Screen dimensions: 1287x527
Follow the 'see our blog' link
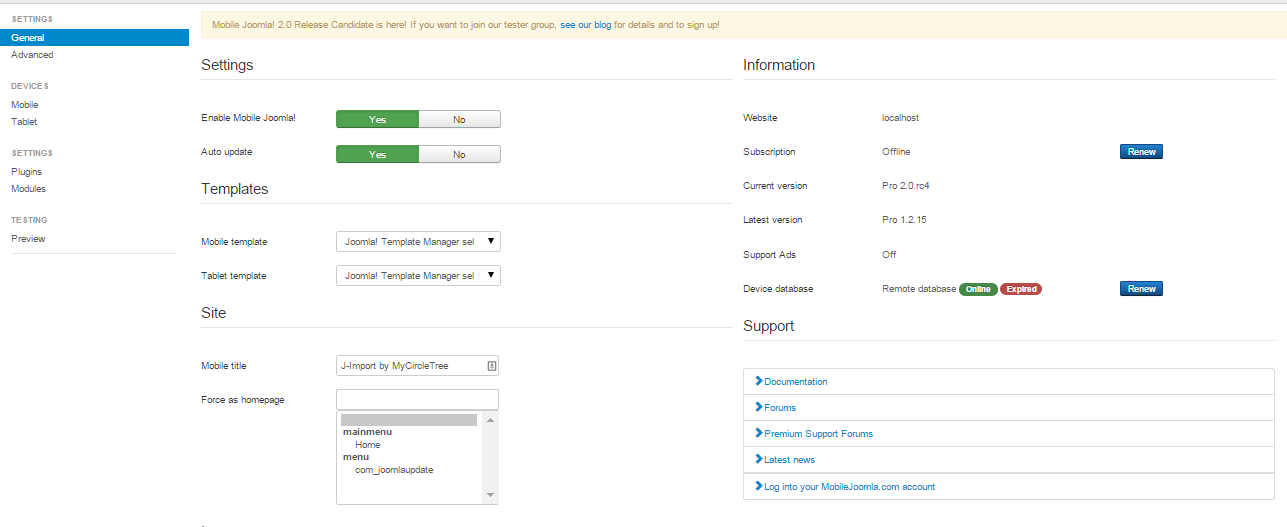click(x=586, y=24)
